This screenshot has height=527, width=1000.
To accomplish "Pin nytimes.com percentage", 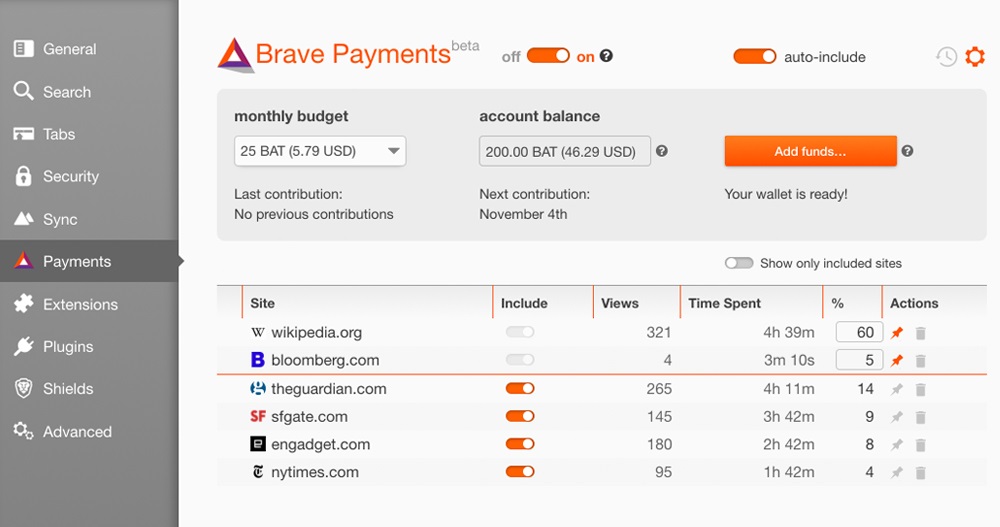I will pyautogui.click(x=897, y=473).
